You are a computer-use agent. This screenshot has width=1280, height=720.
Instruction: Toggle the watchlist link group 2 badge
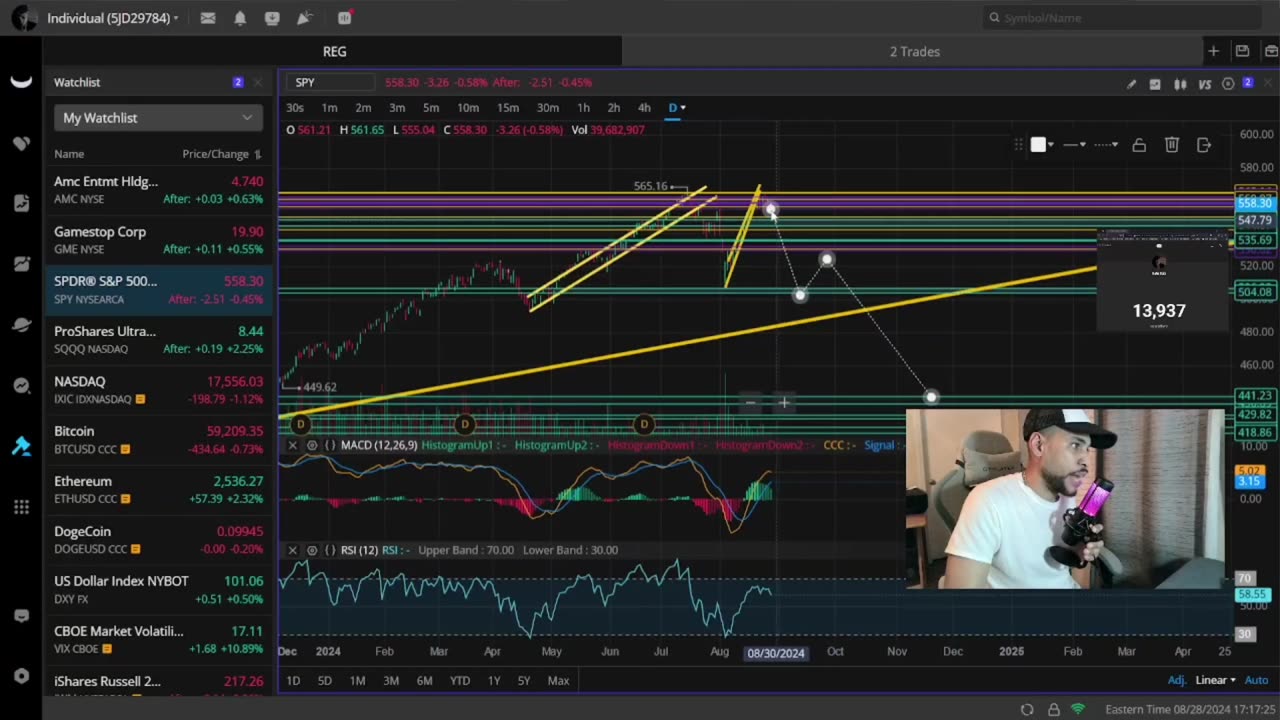pyautogui.click(x=237, y=82)
